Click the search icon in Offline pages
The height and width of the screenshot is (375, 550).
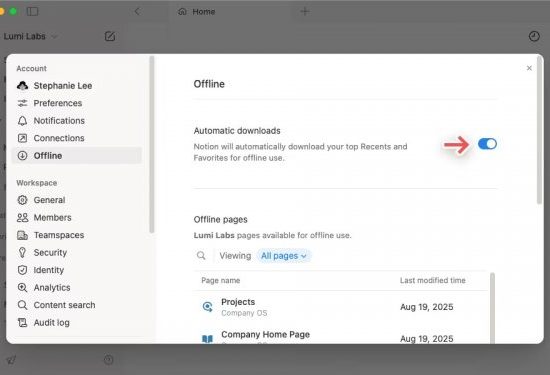pyautogui.click(x=201, y=255)
